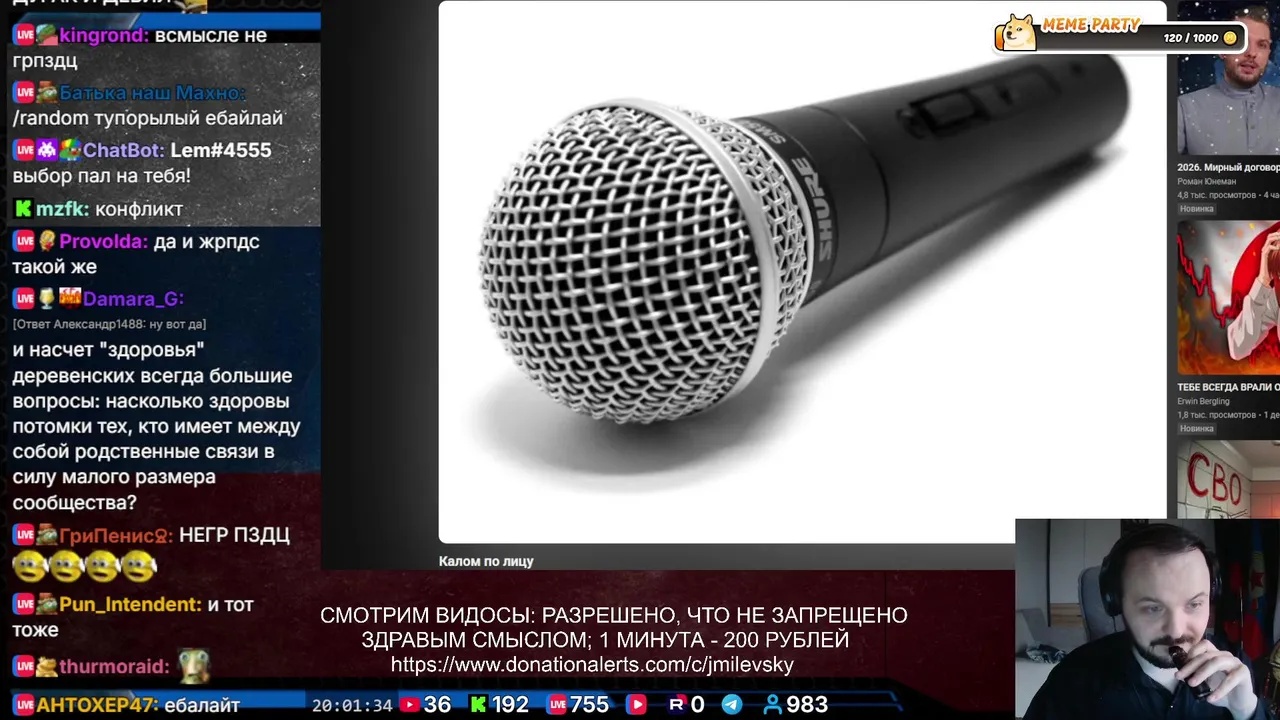Click username АНТОХЕР47 in bottom chat line
Screen dimensions: 1280x720
click(97, 705)
